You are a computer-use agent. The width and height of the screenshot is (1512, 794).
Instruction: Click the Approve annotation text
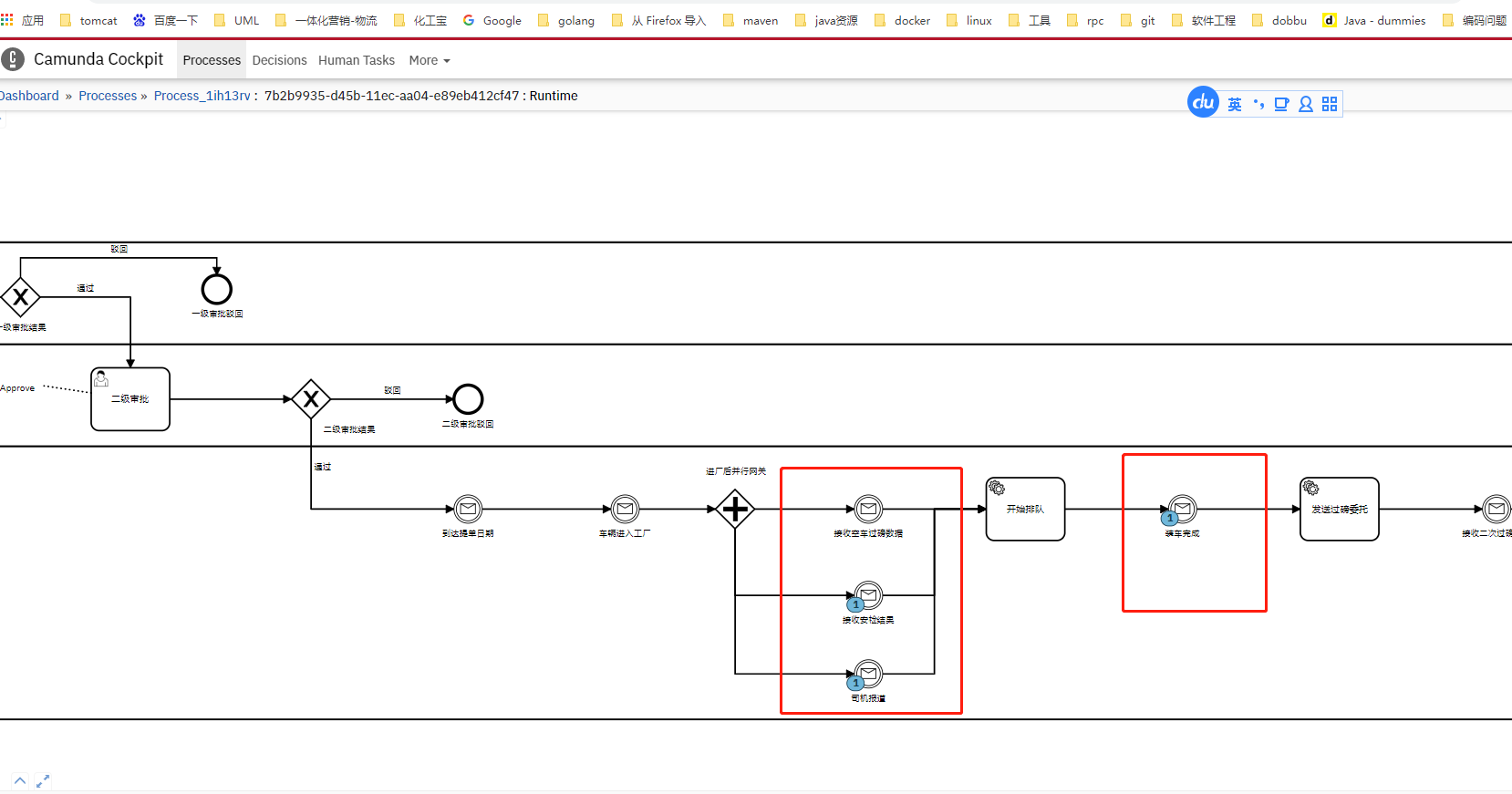pyautogui.click(x=17, y=388)
